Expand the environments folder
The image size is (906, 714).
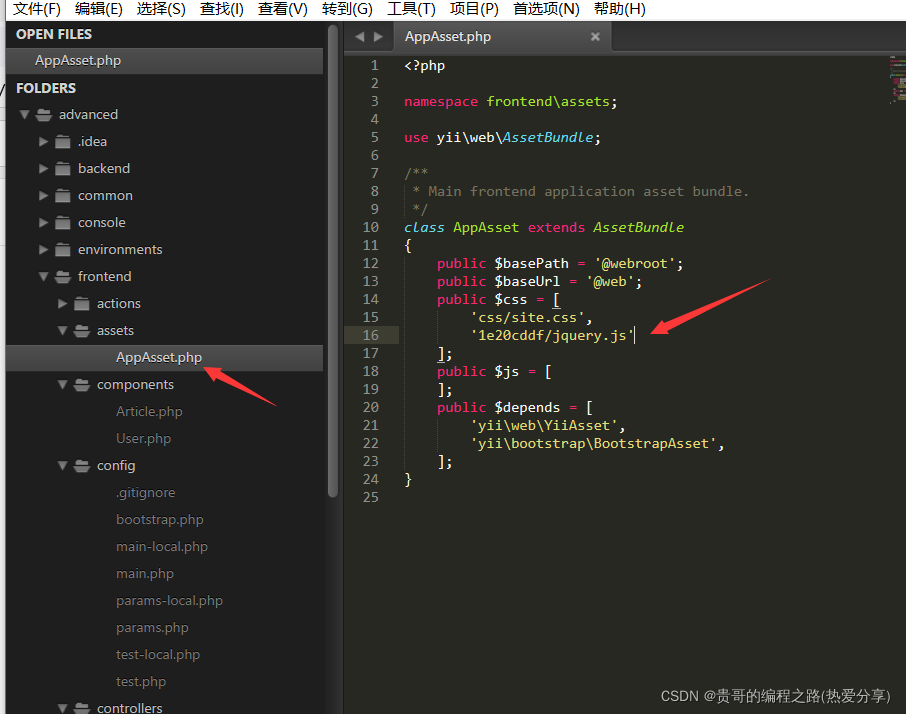click(43, 250)
